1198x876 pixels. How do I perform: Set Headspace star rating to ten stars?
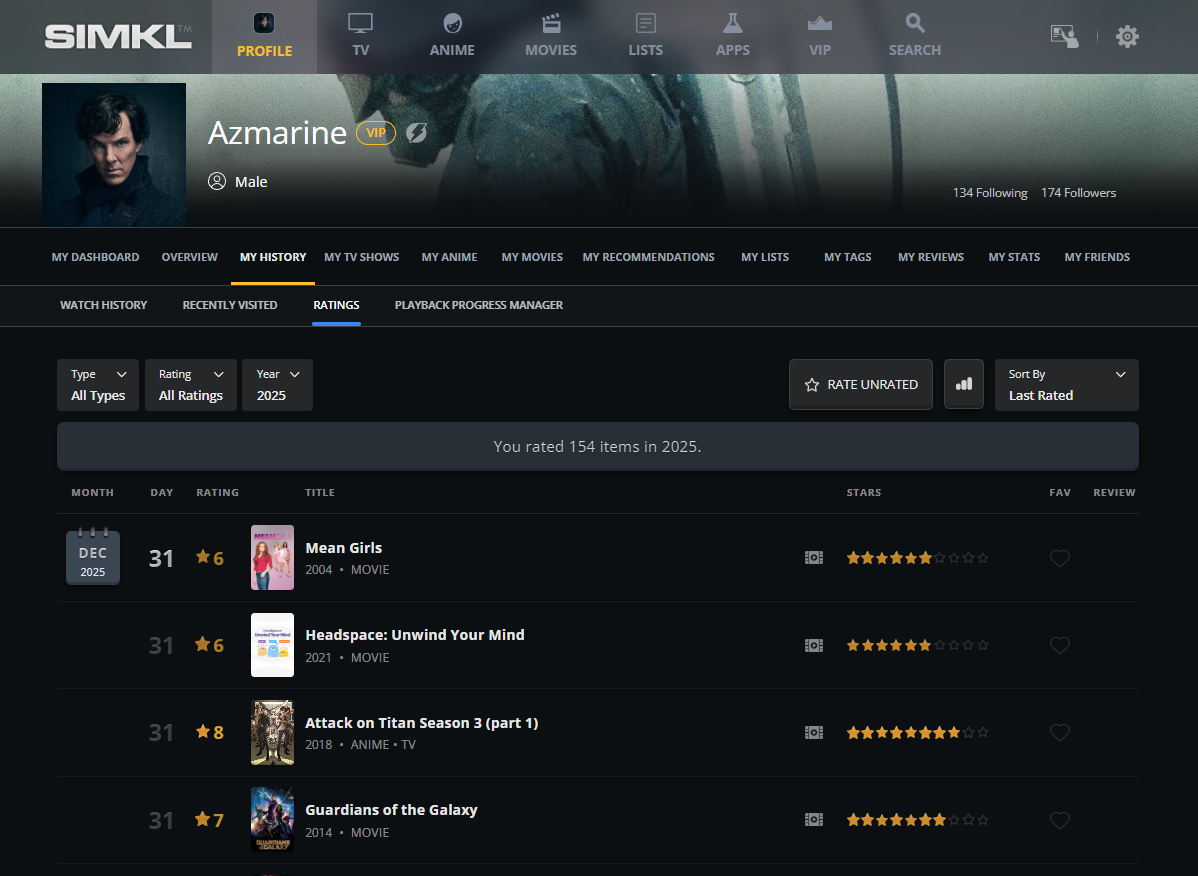tap(983, 646)
